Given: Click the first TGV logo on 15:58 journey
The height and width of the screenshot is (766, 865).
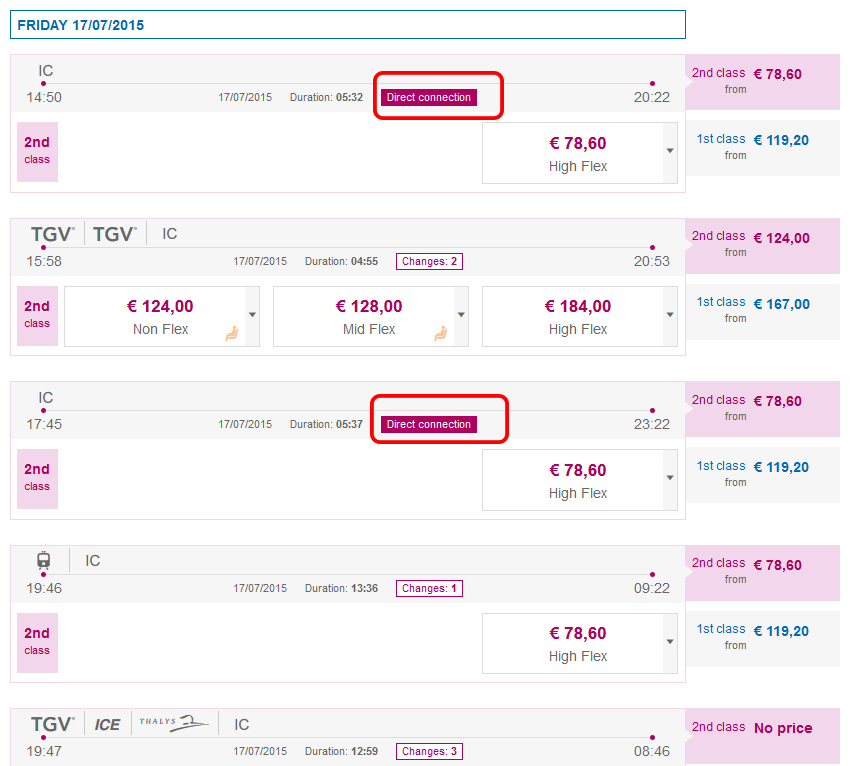Looking at the screenshot, I should 52,234.
